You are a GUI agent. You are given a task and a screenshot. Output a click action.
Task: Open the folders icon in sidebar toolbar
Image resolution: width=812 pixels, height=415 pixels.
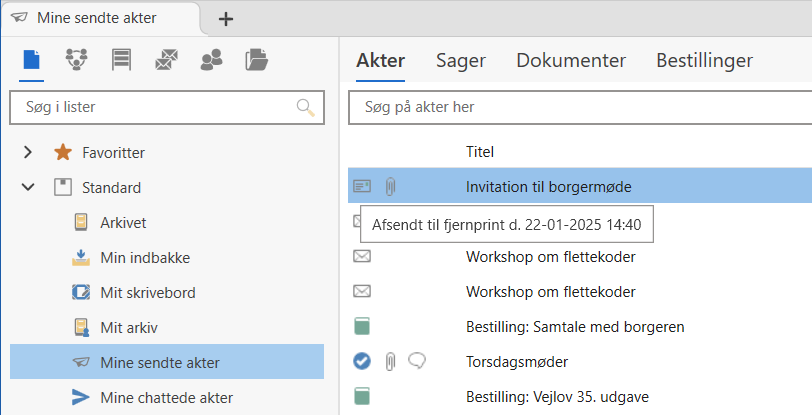pyautogui.click(x=257, y=60)
